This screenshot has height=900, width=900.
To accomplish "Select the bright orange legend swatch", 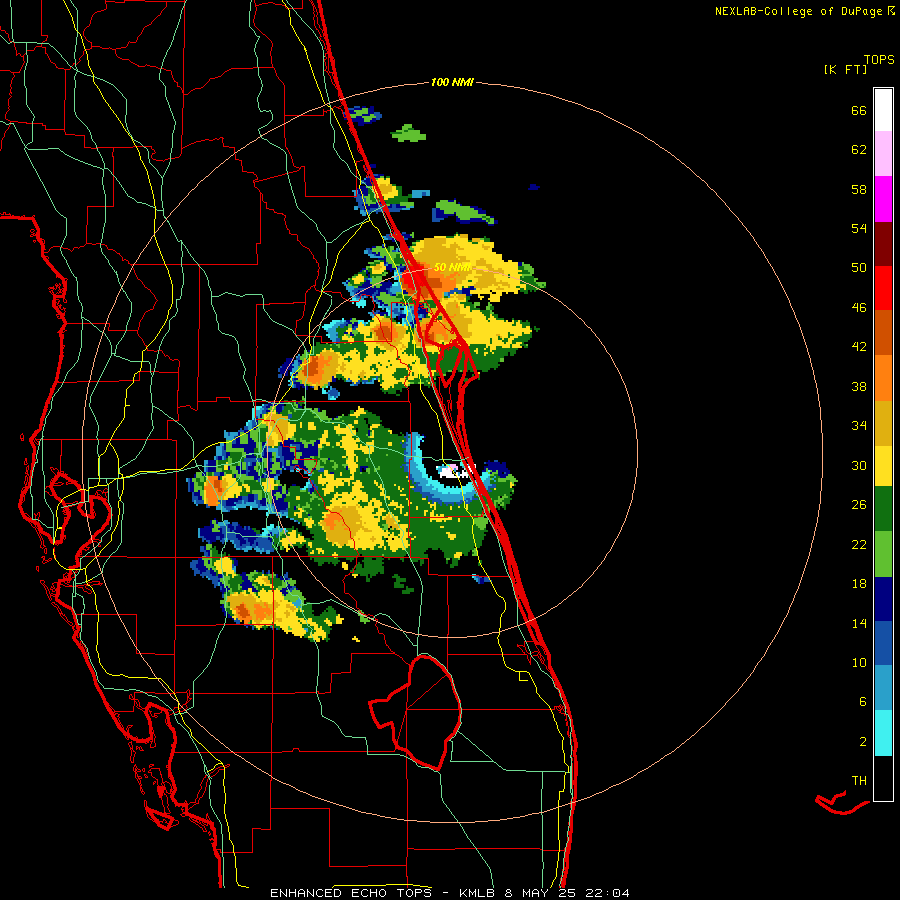I will click(883, 378).
